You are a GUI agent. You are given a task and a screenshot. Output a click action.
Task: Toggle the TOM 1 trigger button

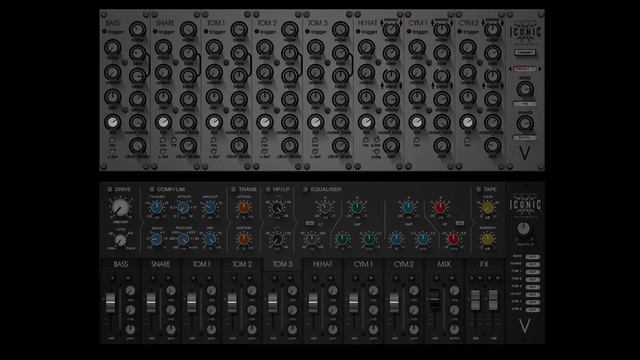(x=206, y=31)
